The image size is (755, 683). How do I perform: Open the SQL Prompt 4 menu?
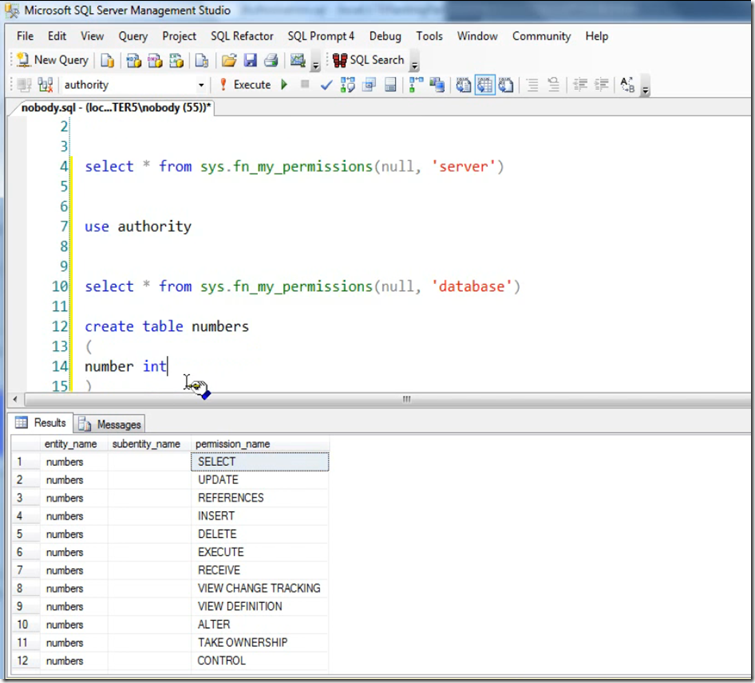pos(321,36)
